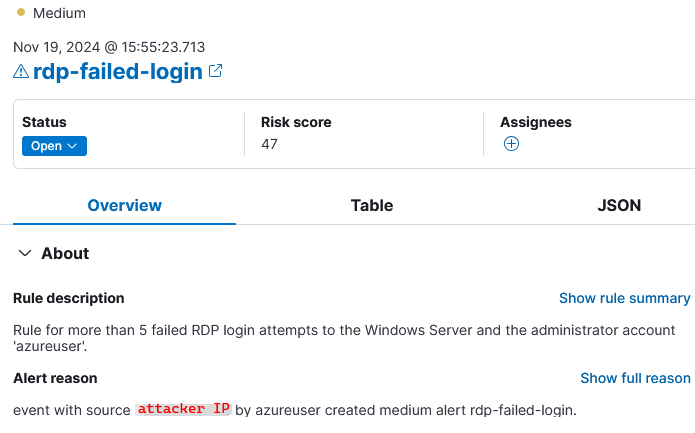The width and height of the screenshot is (695, 433).
Task: Click the Risk score value 47
Action: point(269,144)
